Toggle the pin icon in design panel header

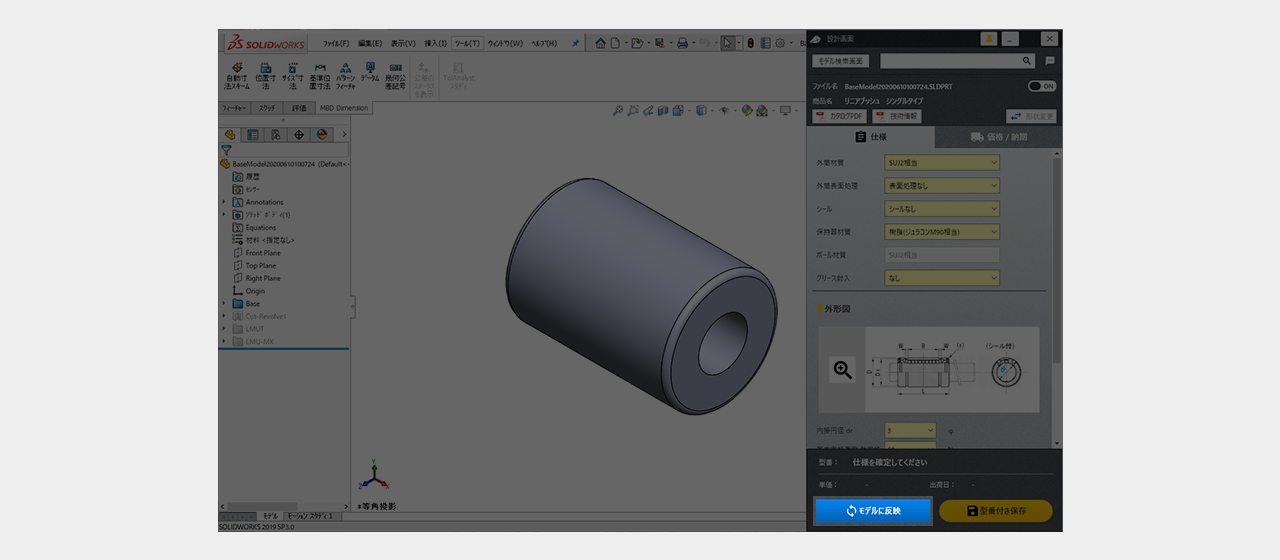coord(988,38)
